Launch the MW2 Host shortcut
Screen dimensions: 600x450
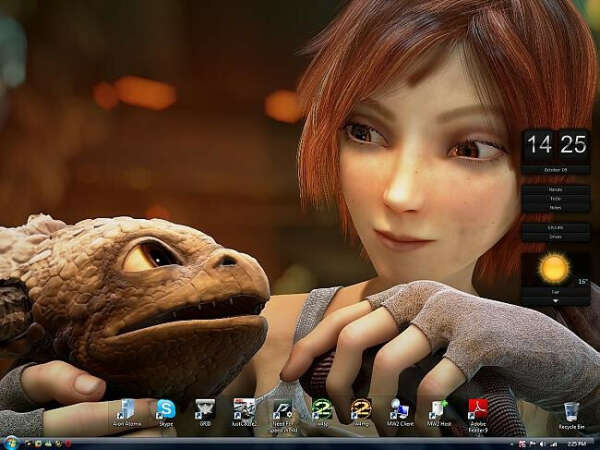click(x=439, y=413)
